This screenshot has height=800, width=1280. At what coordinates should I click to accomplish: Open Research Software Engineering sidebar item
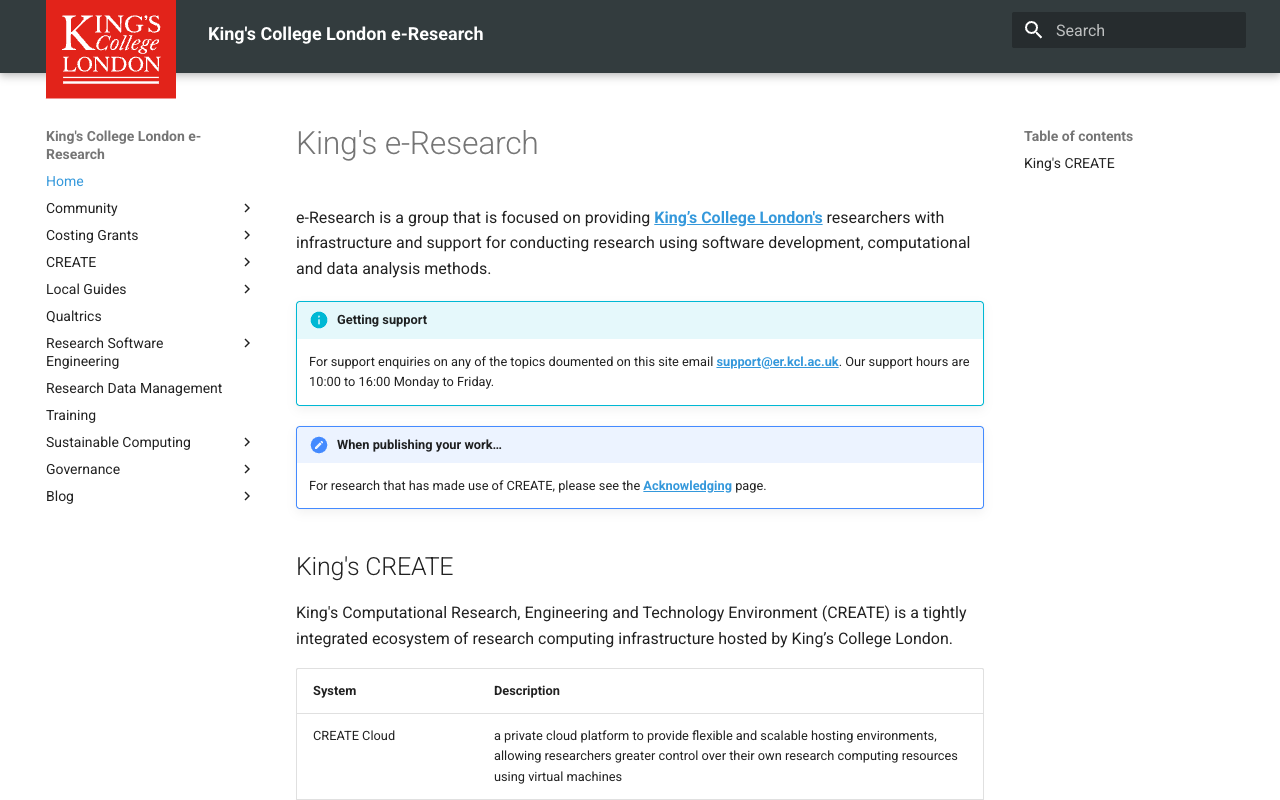[x=105, y=352]
